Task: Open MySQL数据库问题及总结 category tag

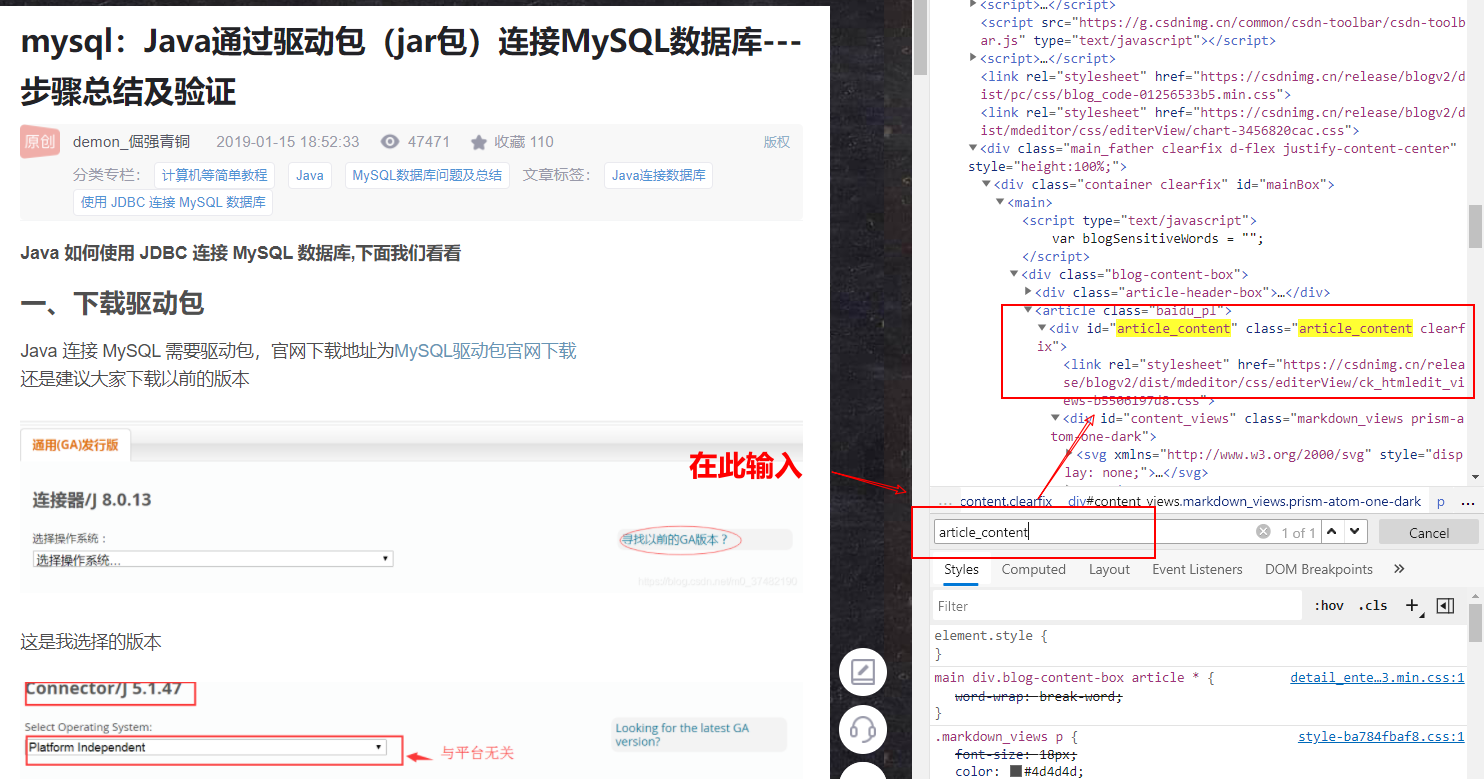Action: pos(427,175)
